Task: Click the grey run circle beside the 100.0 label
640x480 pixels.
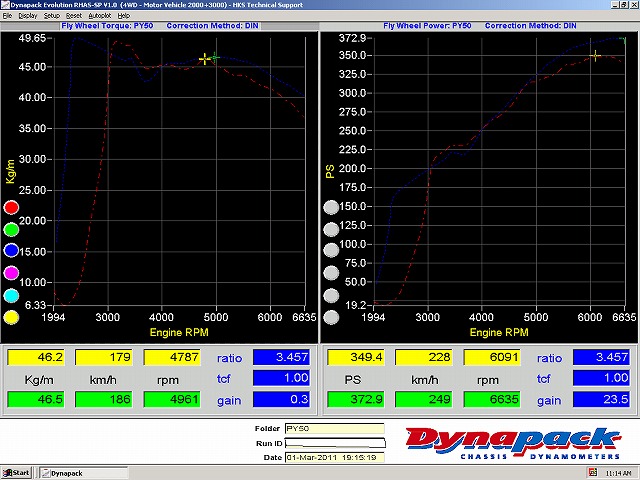Action: tap(331, 250)
